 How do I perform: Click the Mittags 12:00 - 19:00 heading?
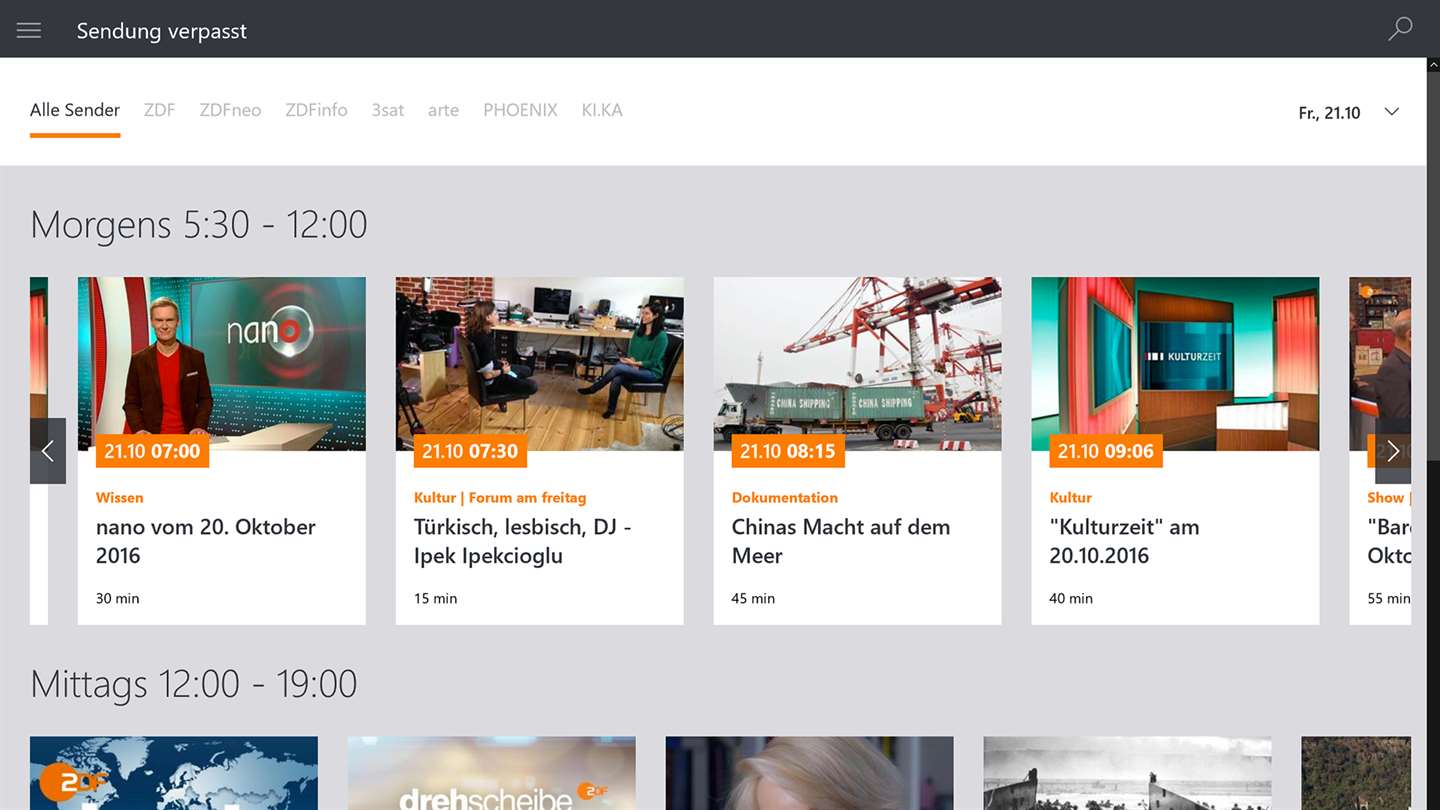(x=194, y=684)
